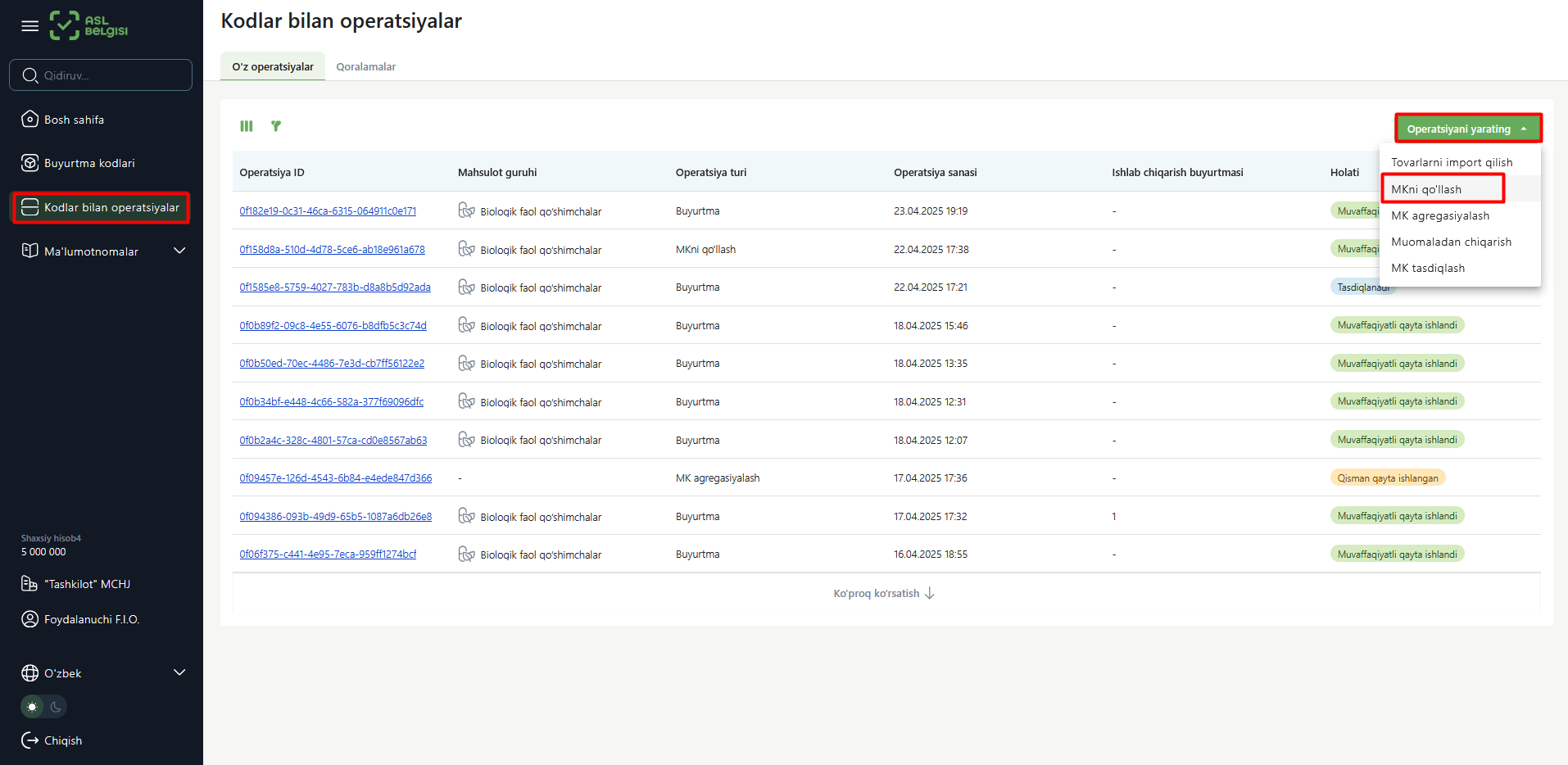This screenshot has width=1568, height=765.
Task: Click the Ma'lumotnomalar book icon
Action: (30, 251)
